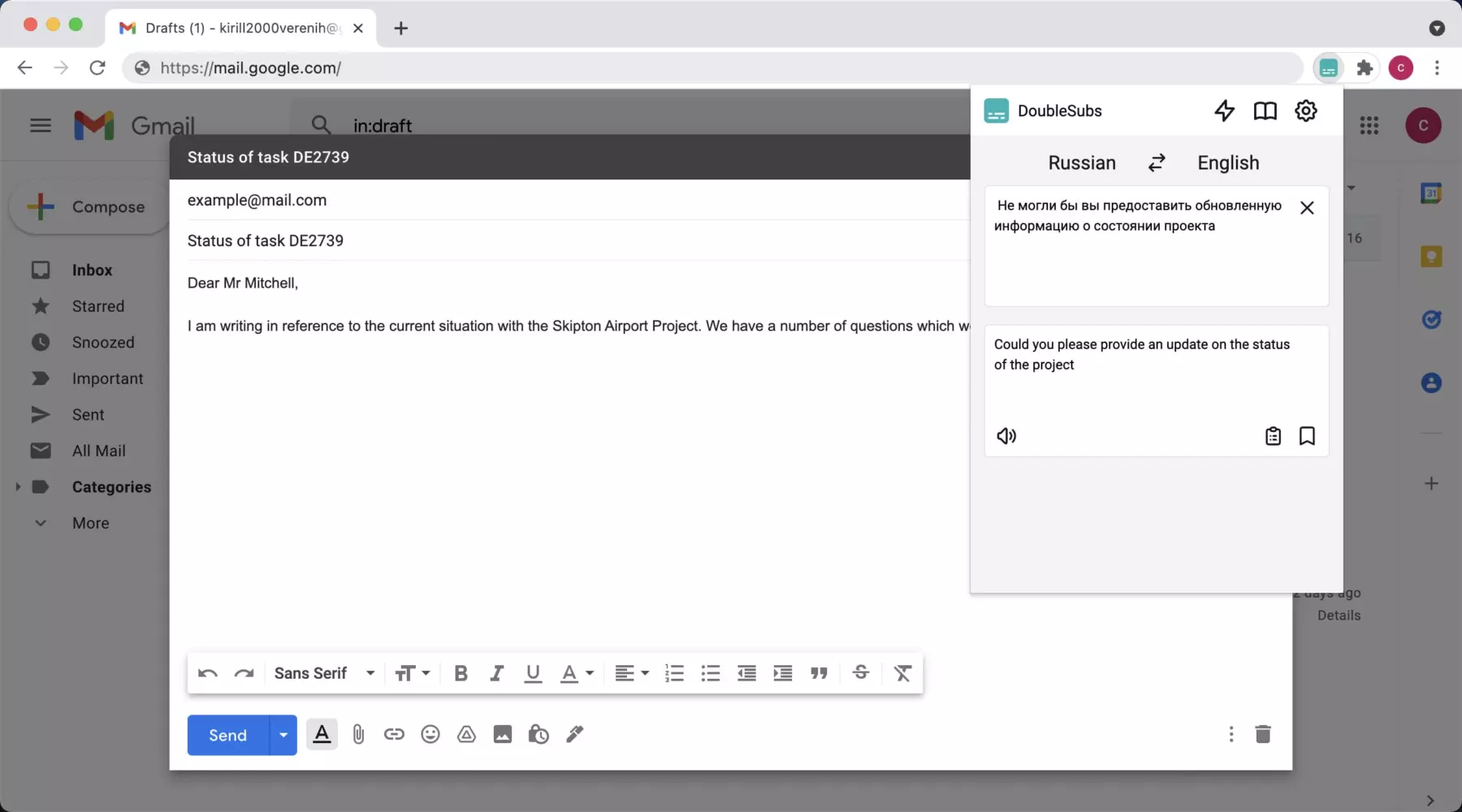Swap Russian and English languages
This screenshot has height=812, width=1462.
[x=1157, y=163]
